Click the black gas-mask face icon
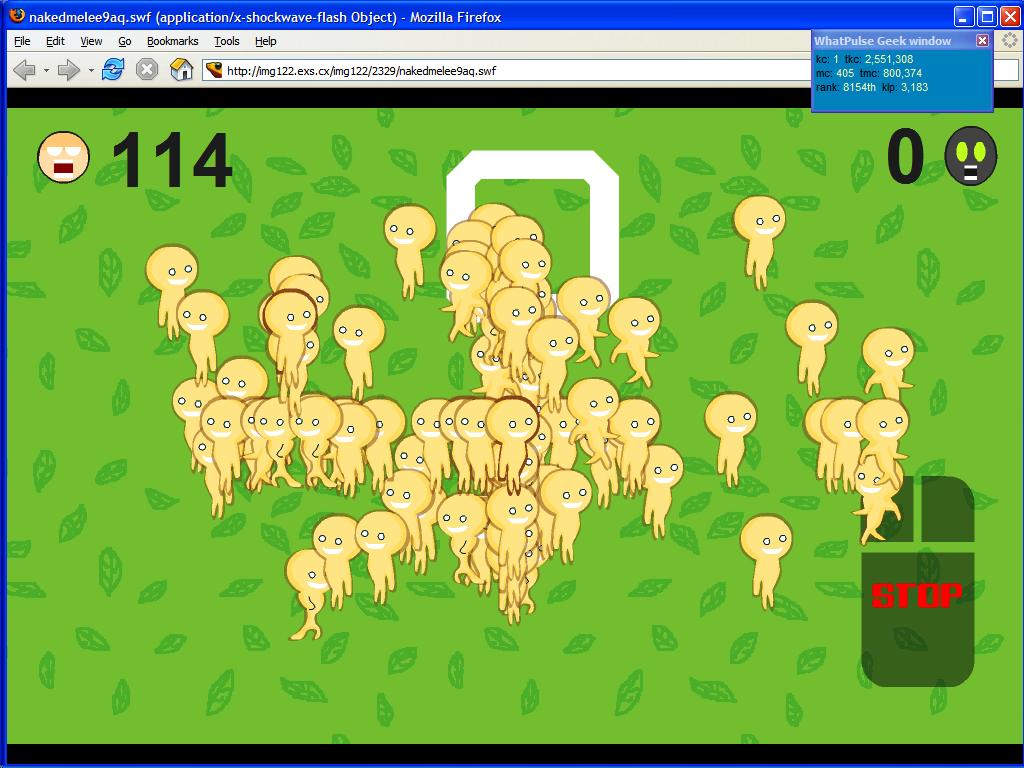 pyautogui.click(x=970, y=155)
